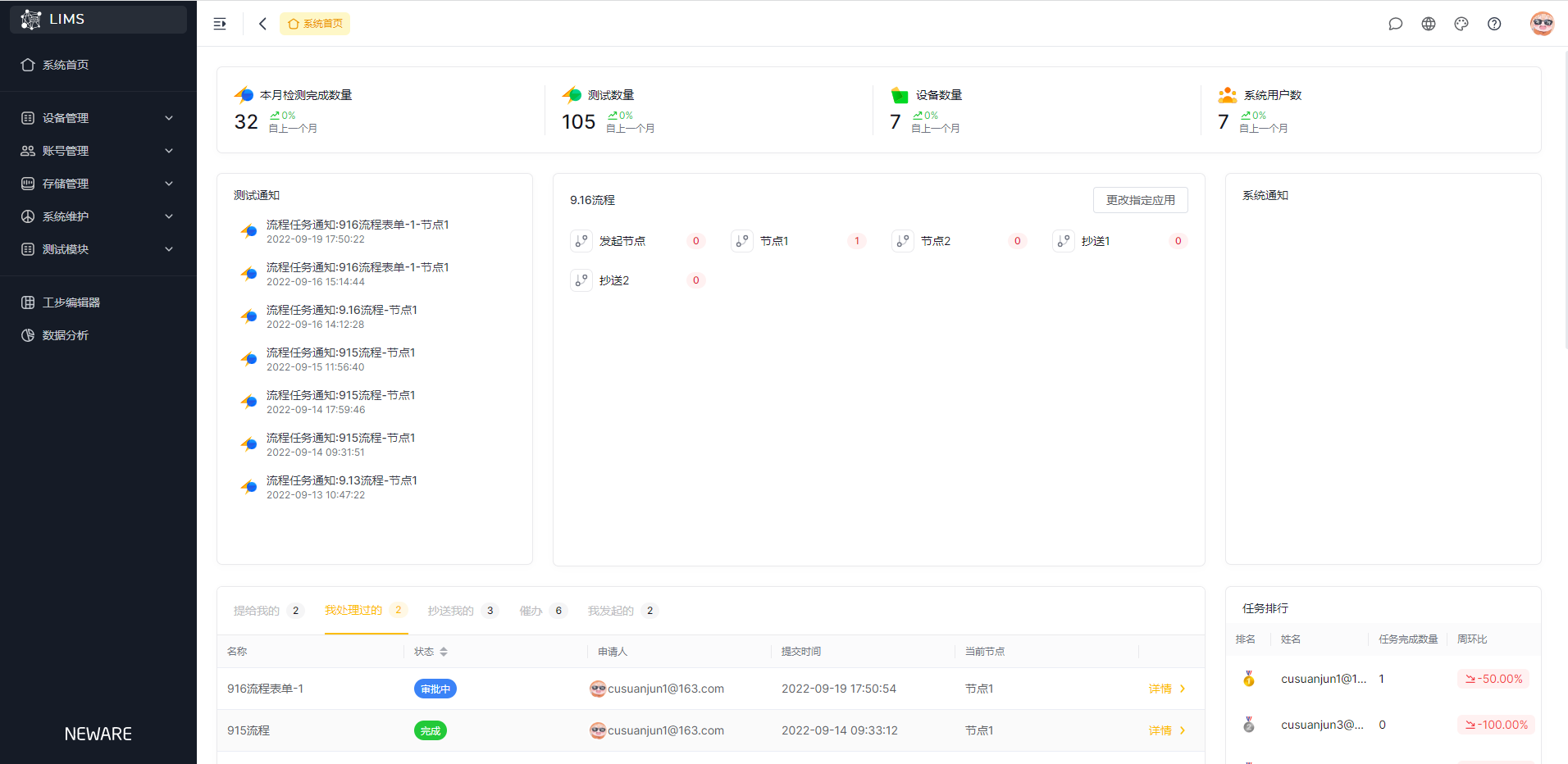Open details arrow for 915流程 row
1568x764 pixels.
click(x=1183, y=730)
